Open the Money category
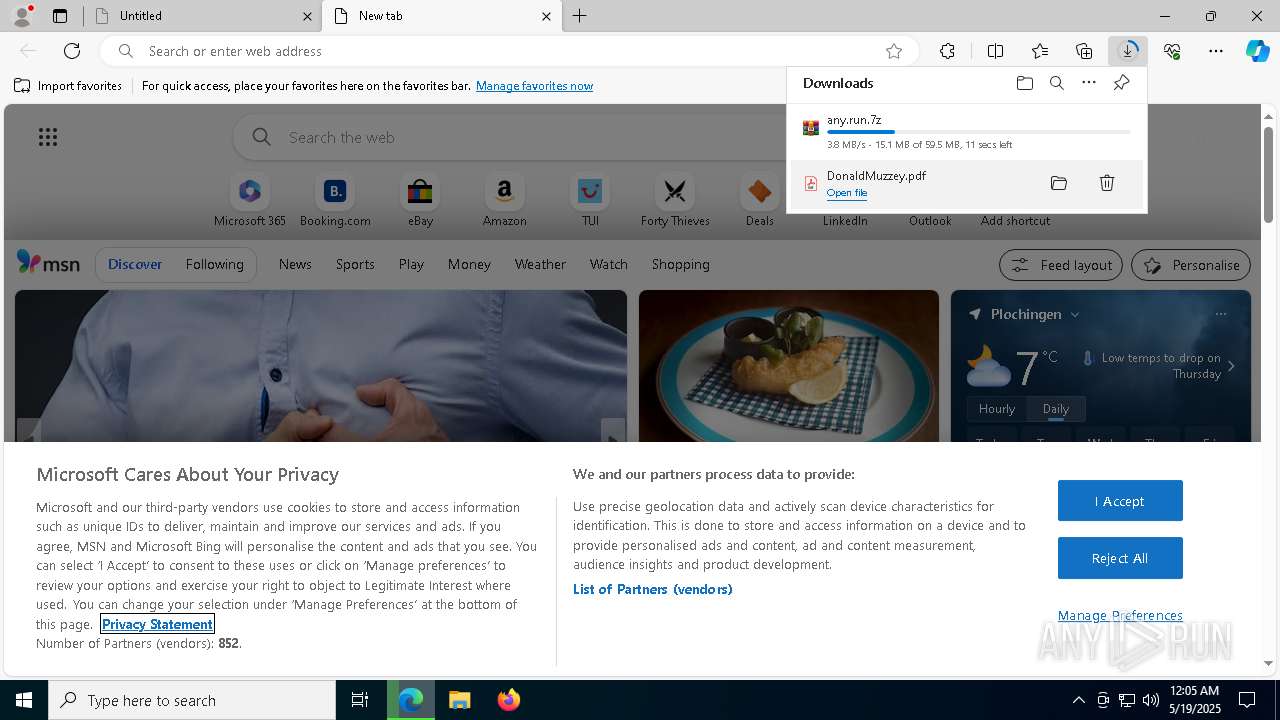The width and height of the screenshot is (1280, 720). click(469, 264)
